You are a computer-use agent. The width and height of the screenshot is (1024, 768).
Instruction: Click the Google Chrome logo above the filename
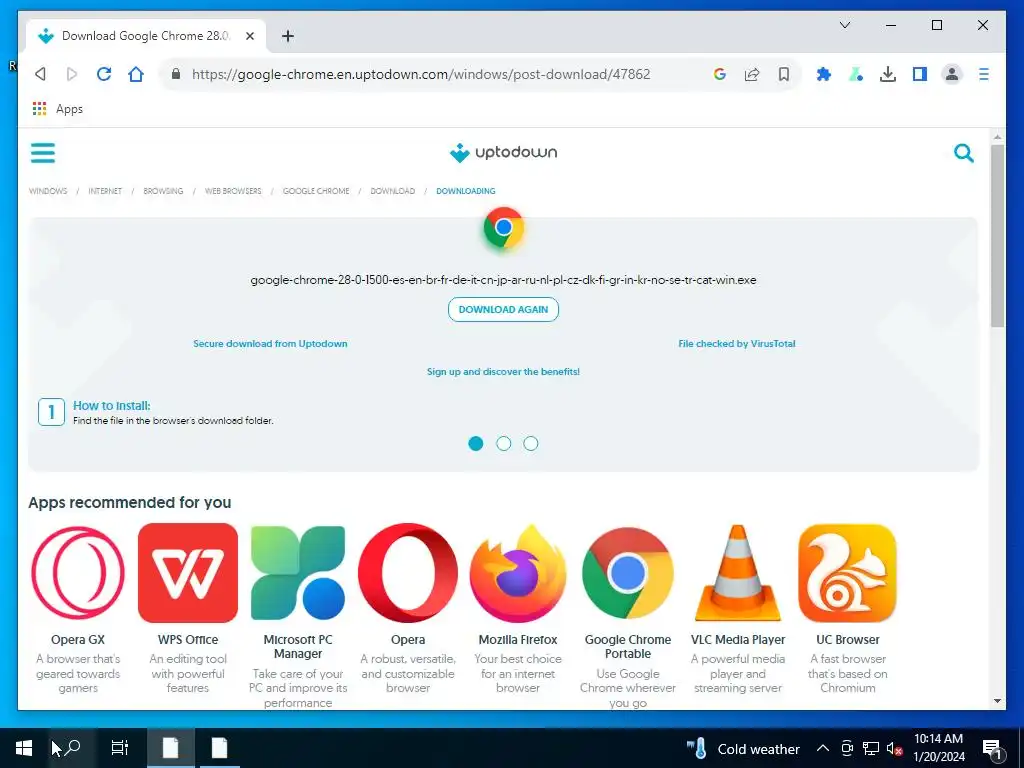(504, 227)
